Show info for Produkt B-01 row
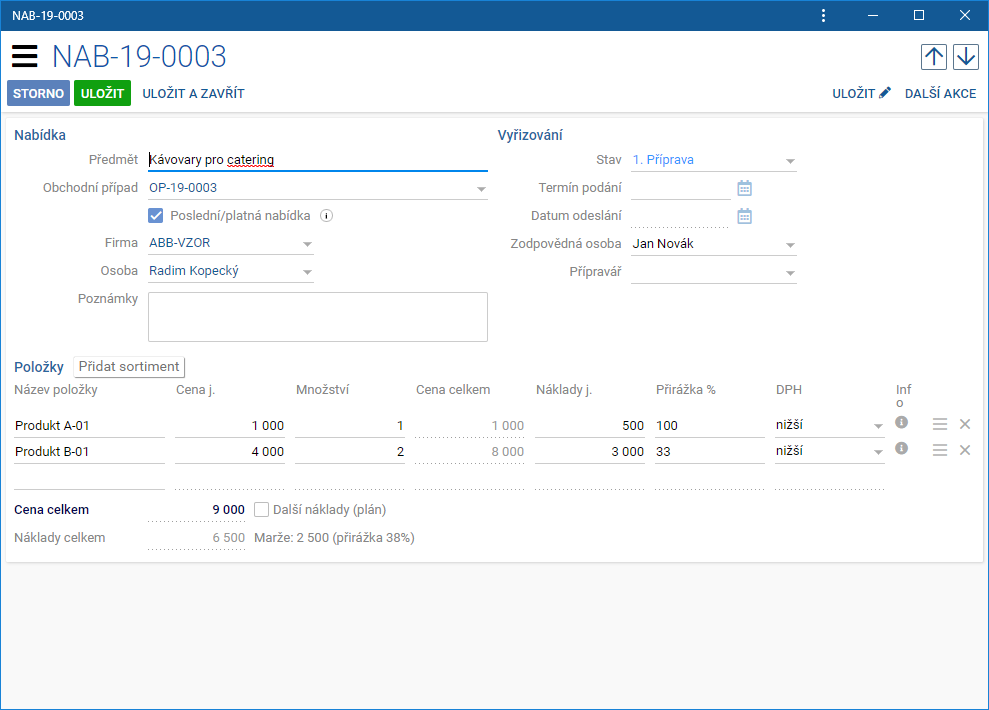Image resolution: width=989 pixels, height=710 pixels. (x=901, y=448)
